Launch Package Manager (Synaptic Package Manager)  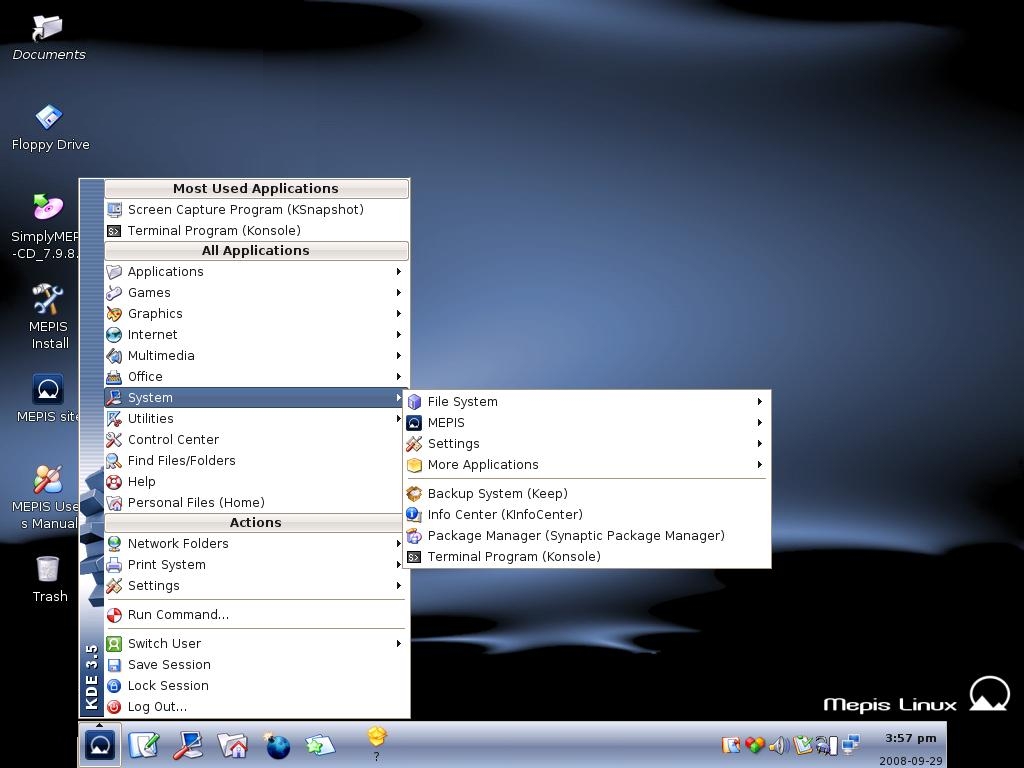(x=586, y=536)
